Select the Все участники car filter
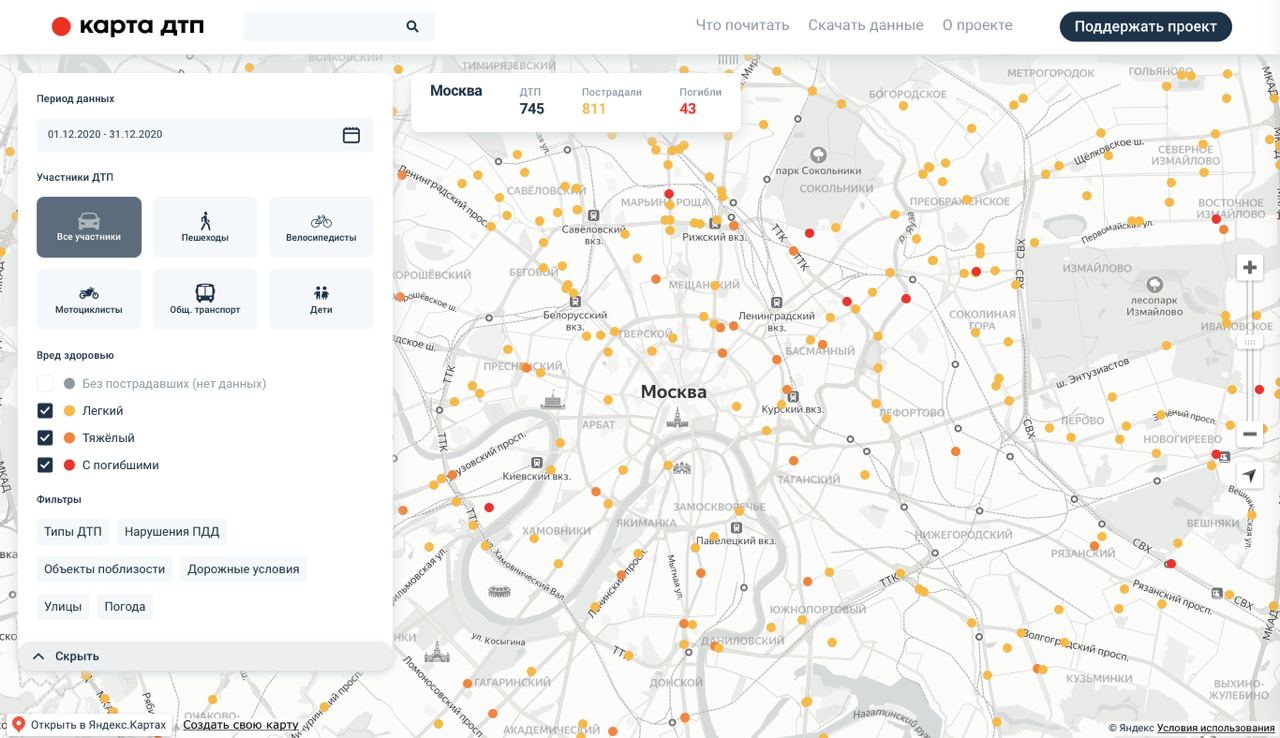Image resolution: width=1280 pixels, height=738 pixels. (x=89, y=227)
